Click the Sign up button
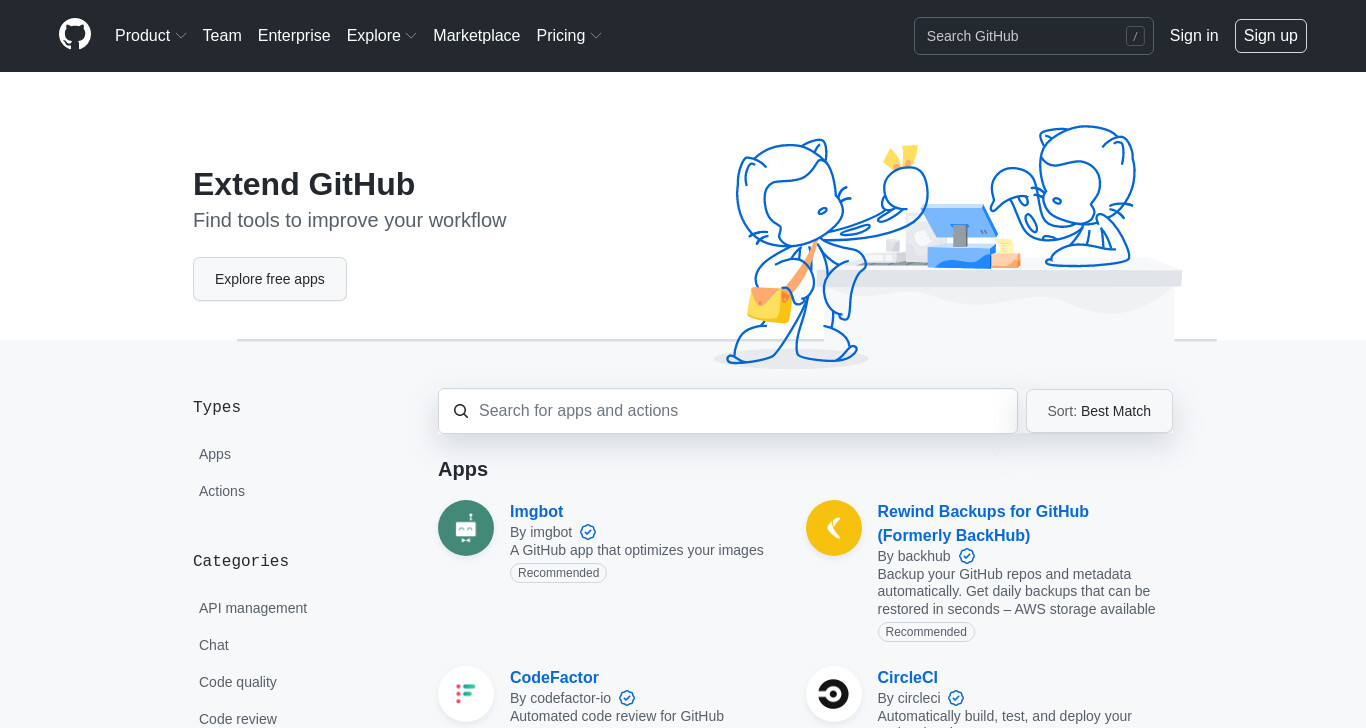 (x=1271, y=36)
